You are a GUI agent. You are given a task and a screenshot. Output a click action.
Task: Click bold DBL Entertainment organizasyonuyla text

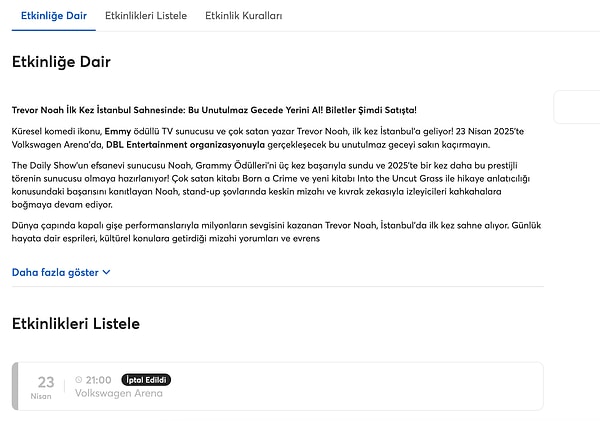pyautogui.click(x=185, y=145)
